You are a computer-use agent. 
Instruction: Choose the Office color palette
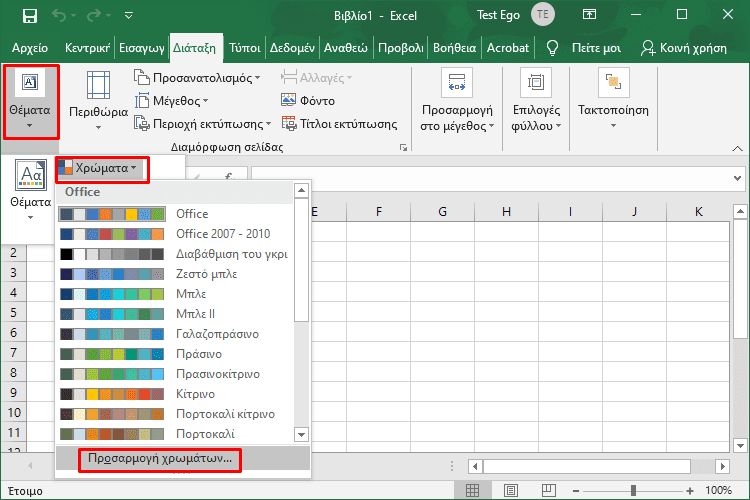click(177, 213)
